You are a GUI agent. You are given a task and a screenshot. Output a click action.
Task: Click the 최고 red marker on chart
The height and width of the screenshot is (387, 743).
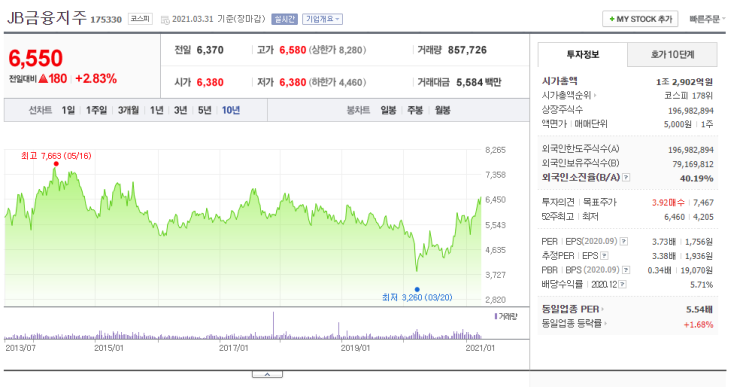tap(56, 164)
